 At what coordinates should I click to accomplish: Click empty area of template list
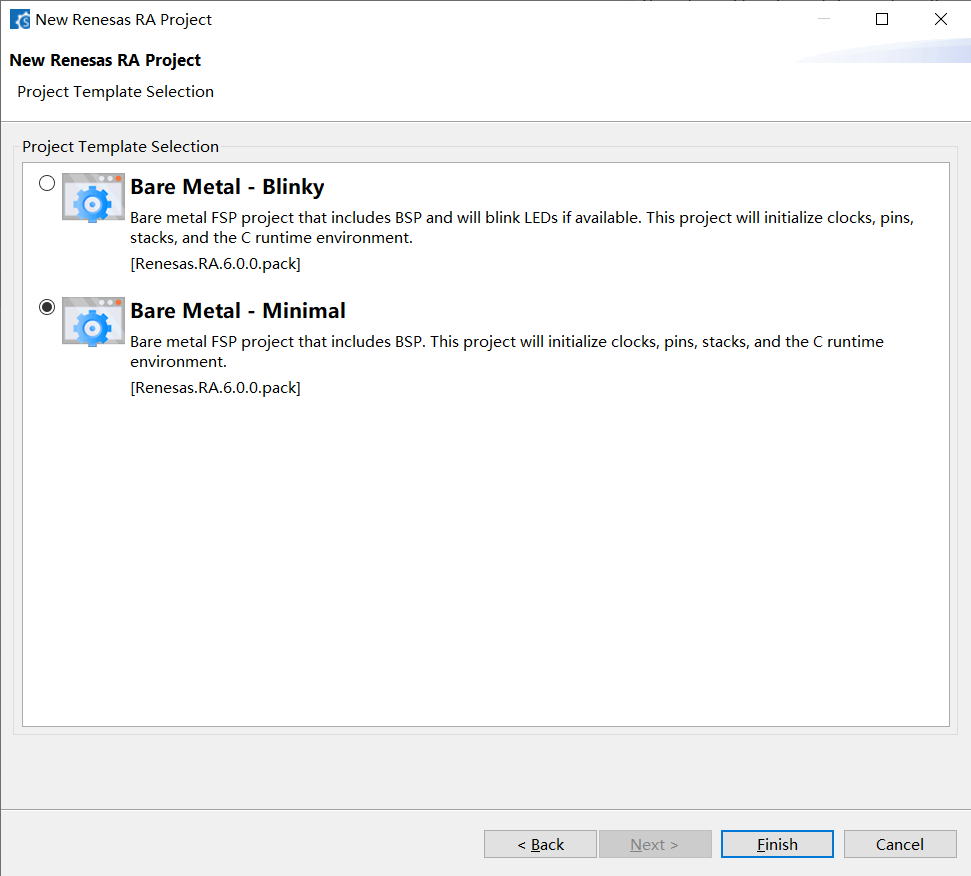point(485,560)
